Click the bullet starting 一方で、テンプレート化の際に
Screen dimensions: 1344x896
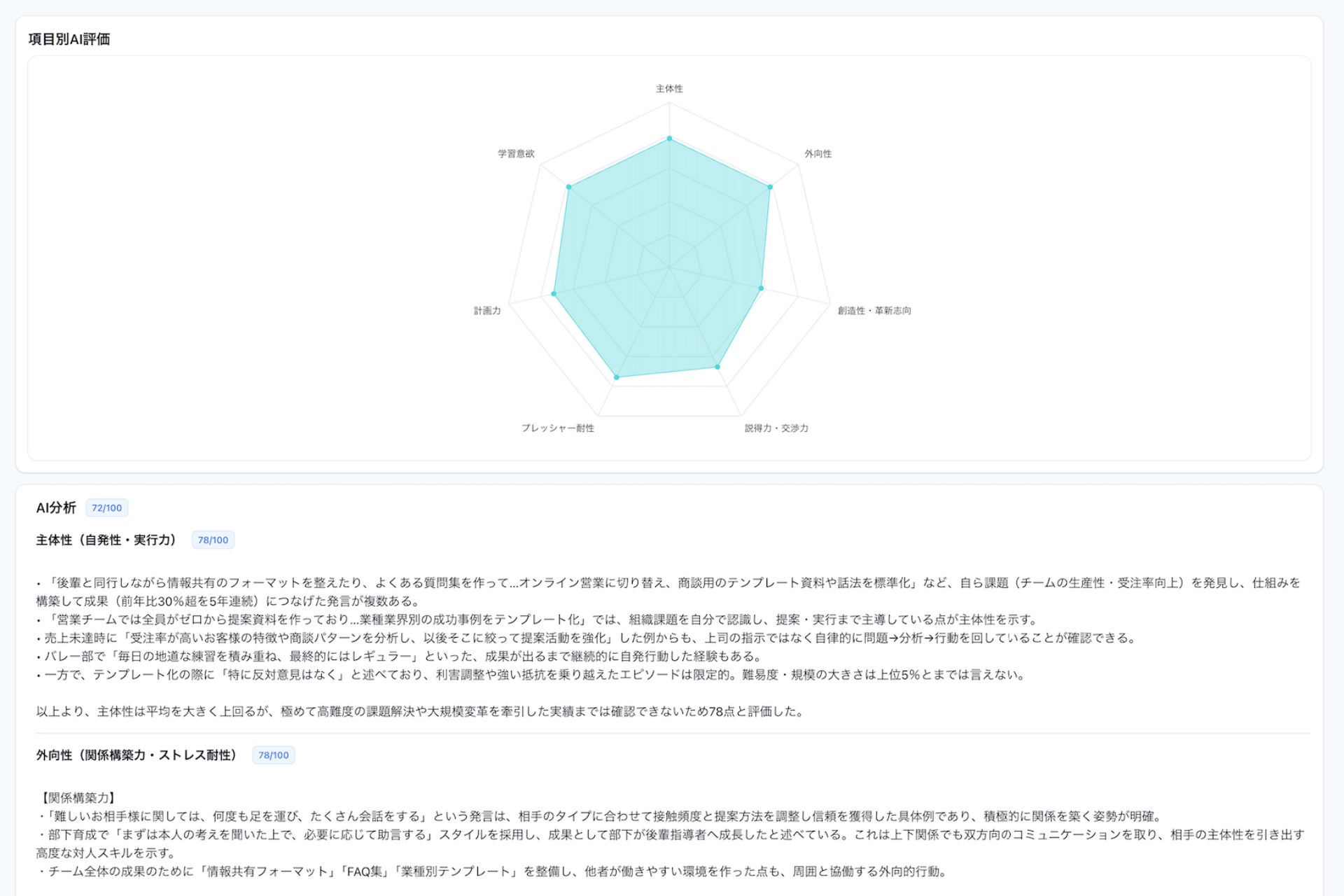coord(531,675)
